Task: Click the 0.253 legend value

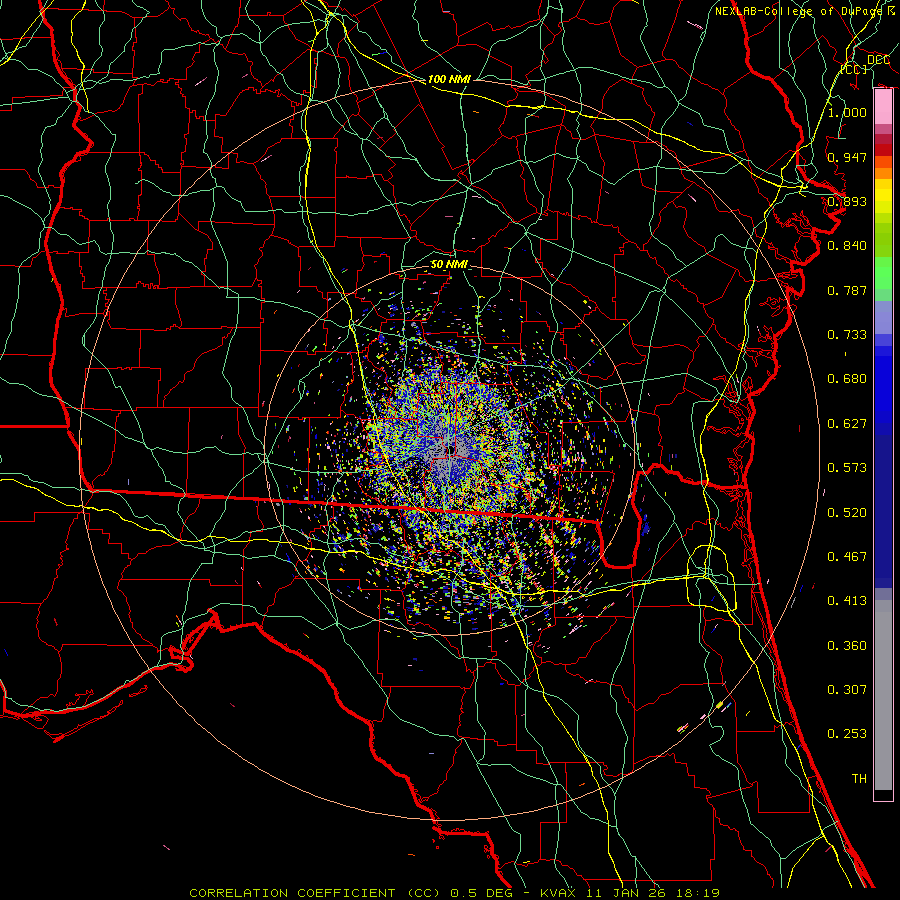Action: 847,734
